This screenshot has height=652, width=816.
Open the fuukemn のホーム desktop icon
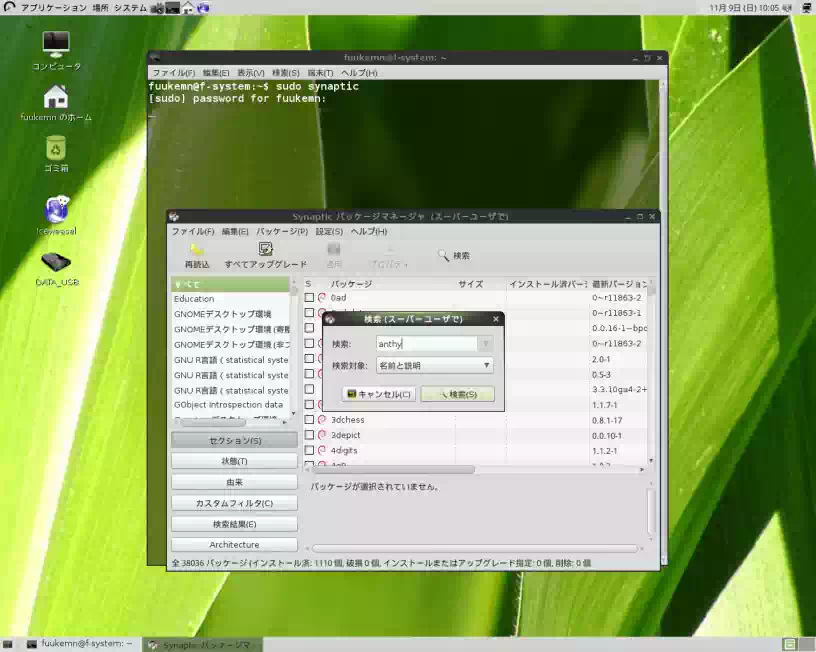point(56,97)
